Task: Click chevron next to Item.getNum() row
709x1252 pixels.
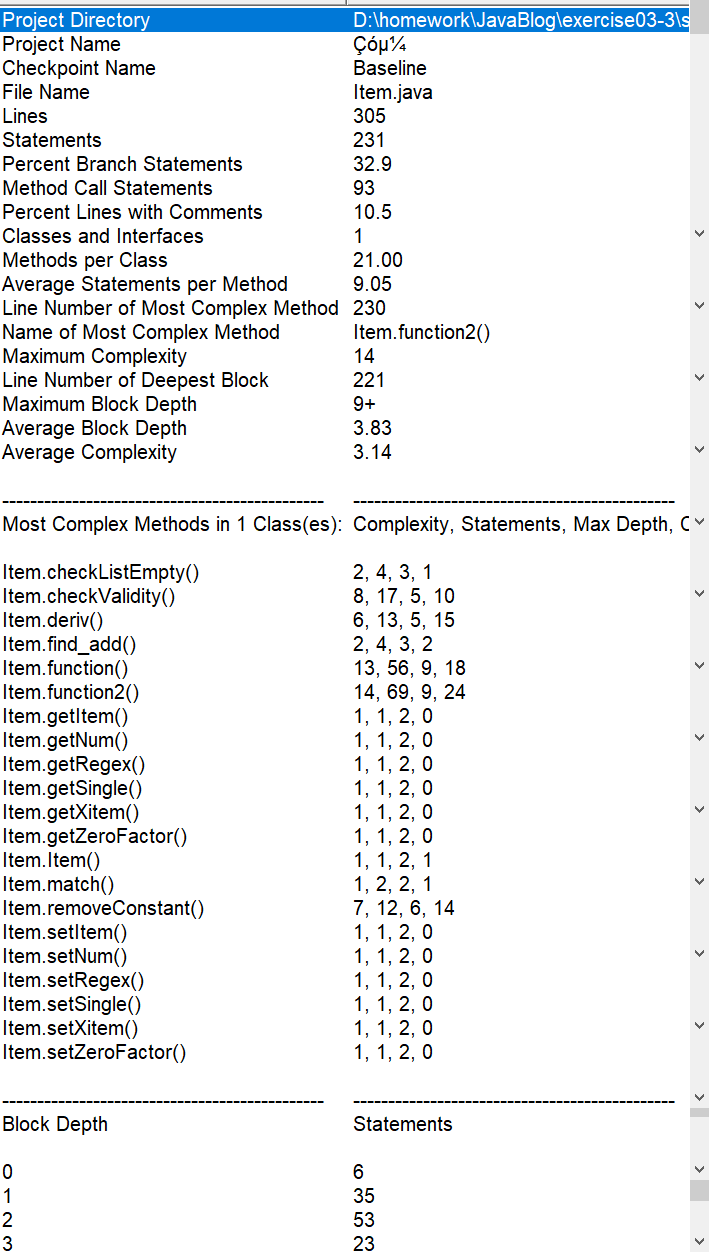Action: [699, 738]
